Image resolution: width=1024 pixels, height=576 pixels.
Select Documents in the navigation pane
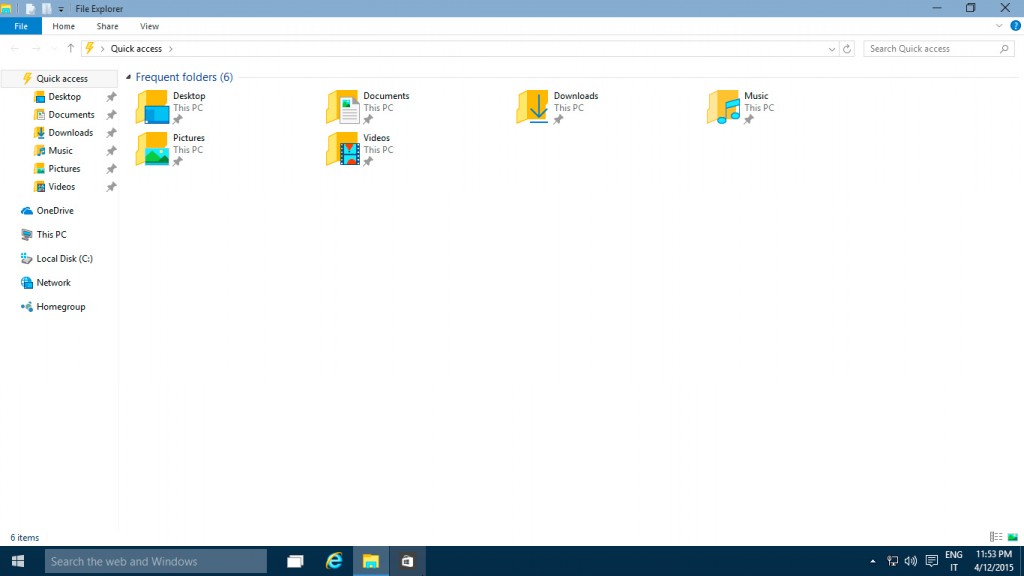[71, 114]
